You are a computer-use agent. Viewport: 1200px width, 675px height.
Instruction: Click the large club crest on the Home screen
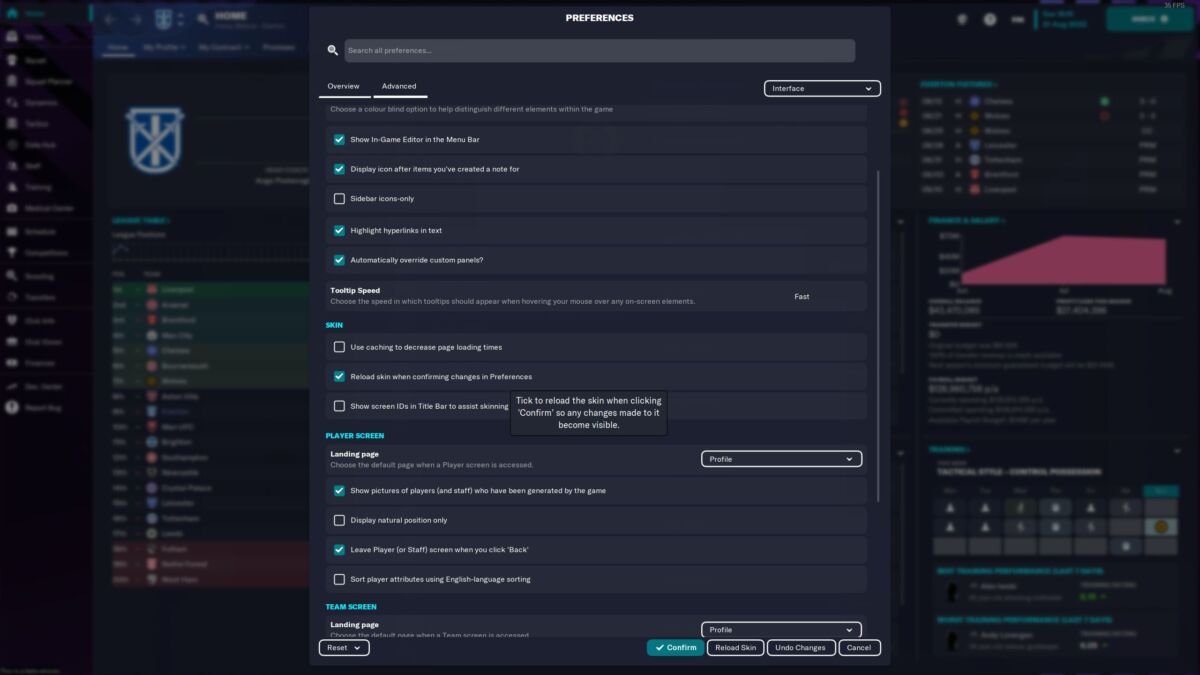[x=155, y=138]
